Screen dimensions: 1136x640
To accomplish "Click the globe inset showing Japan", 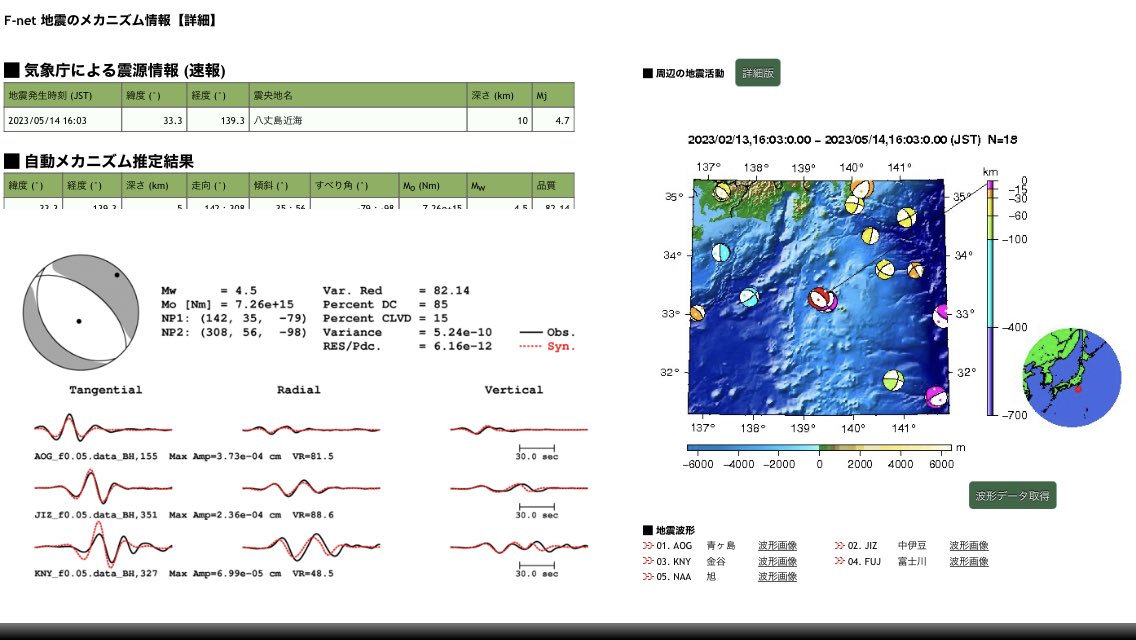I will tap(1072, 377).
